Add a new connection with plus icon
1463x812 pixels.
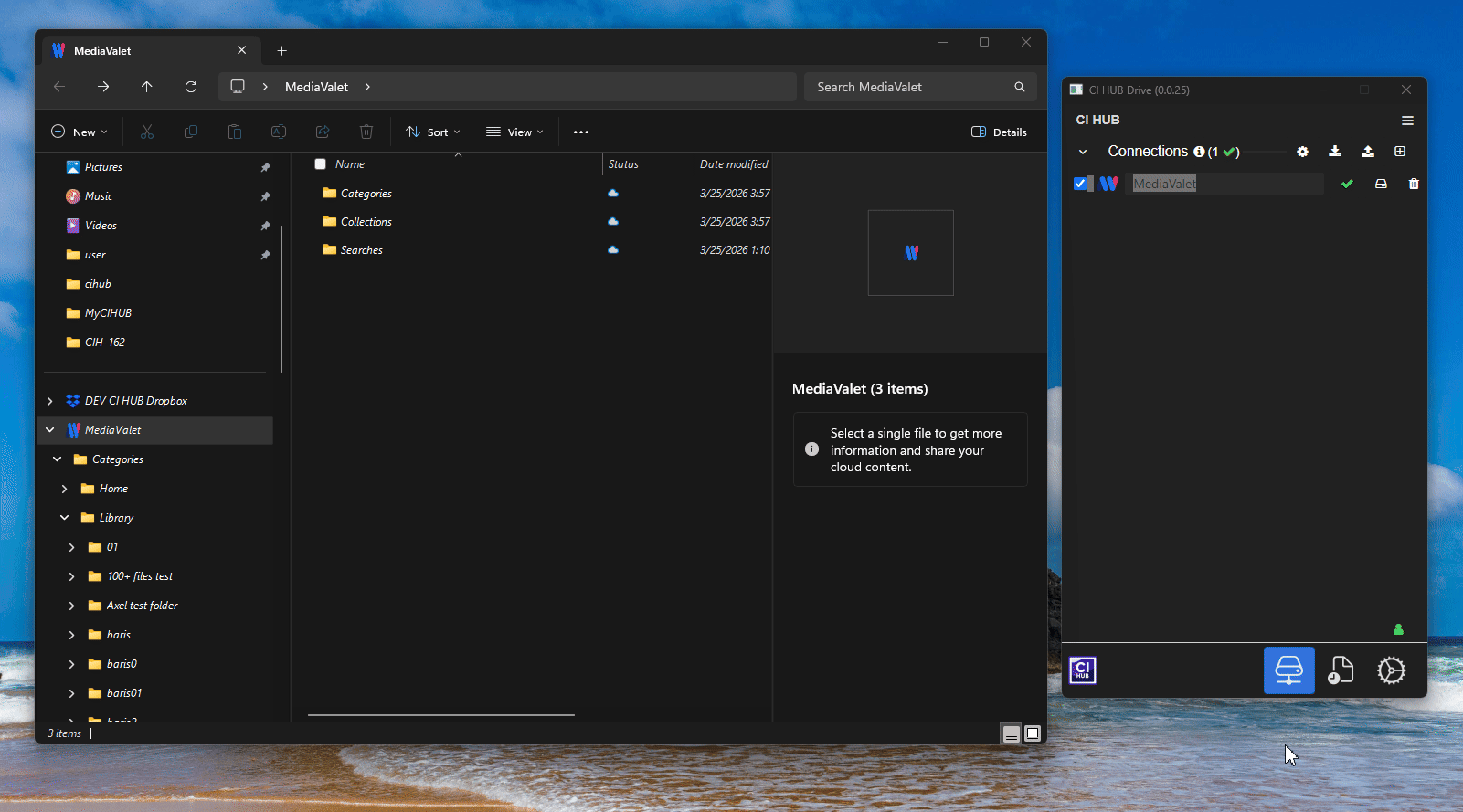pos(1400,152)
